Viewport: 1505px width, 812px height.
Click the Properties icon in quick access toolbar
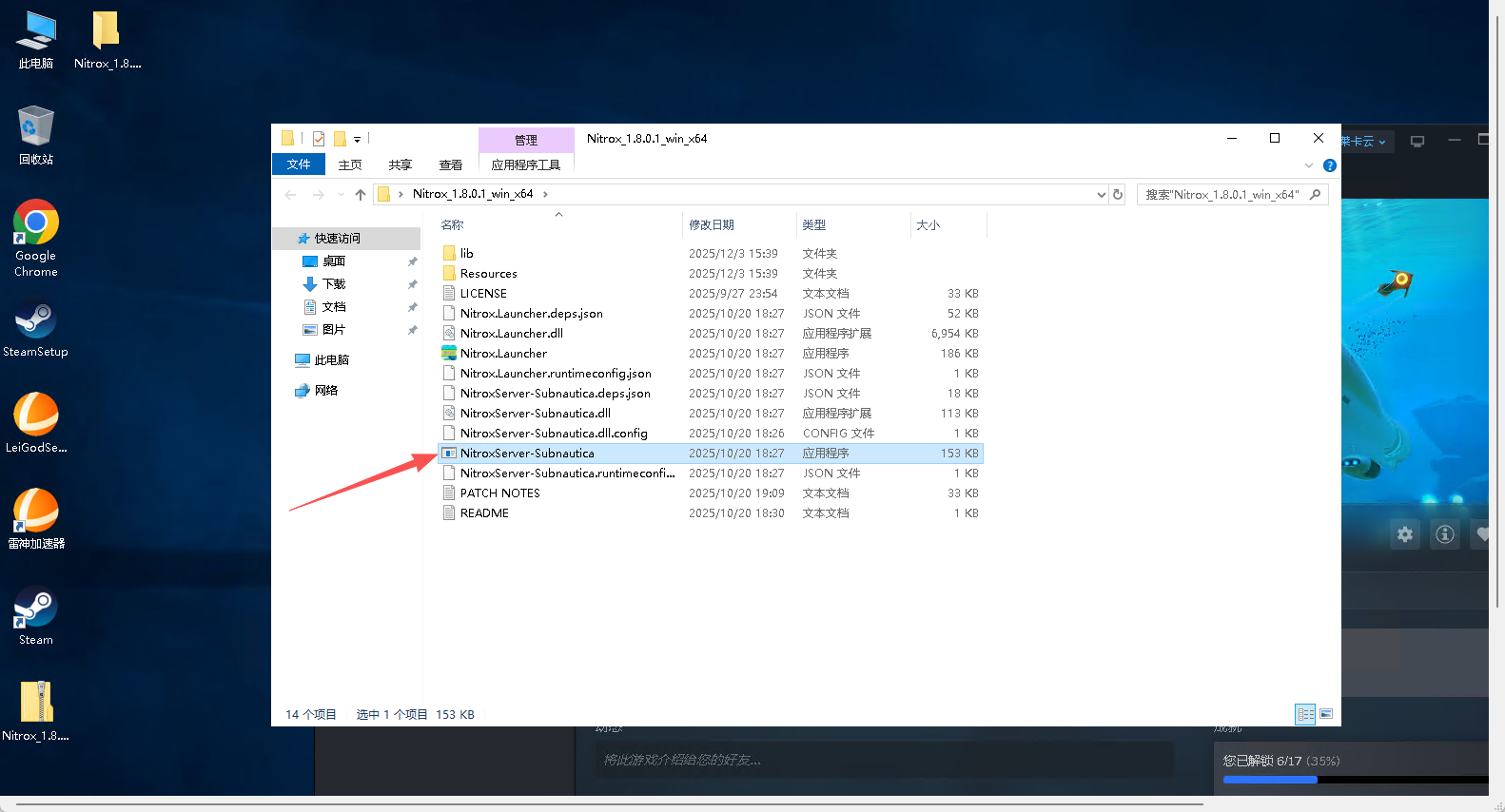coord(319,139)
